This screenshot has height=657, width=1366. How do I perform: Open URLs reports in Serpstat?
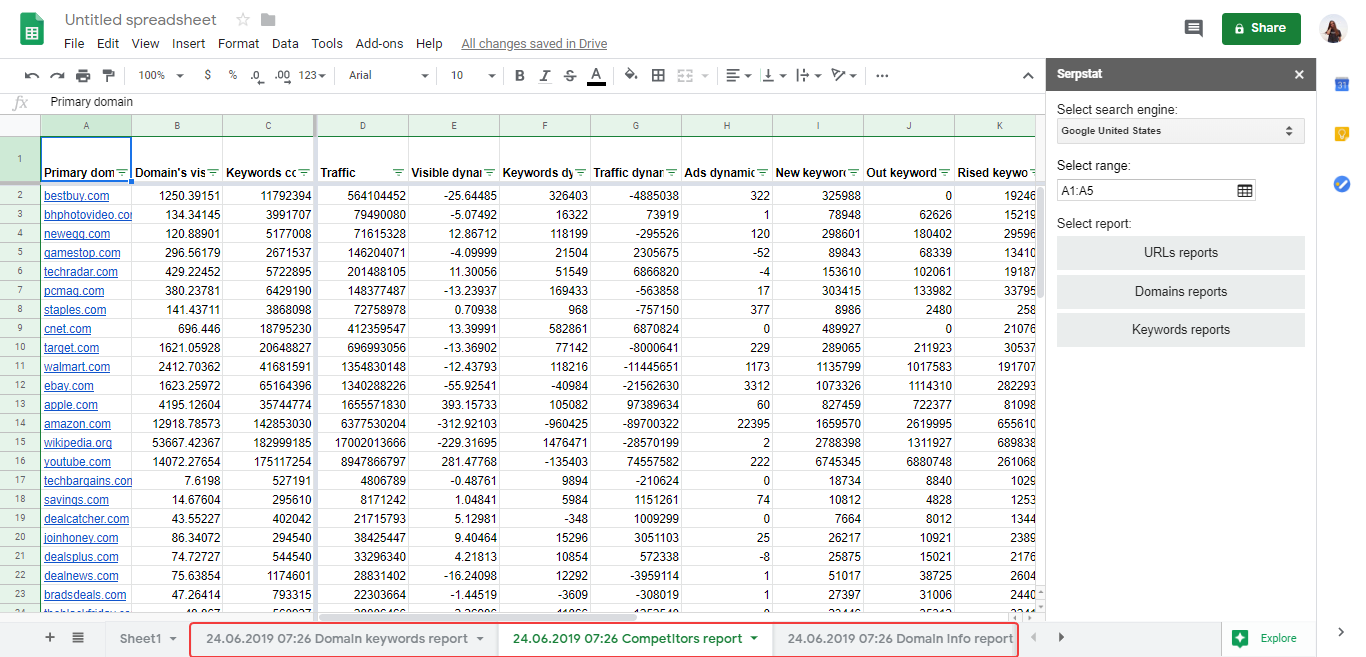tap(1181, 253)
